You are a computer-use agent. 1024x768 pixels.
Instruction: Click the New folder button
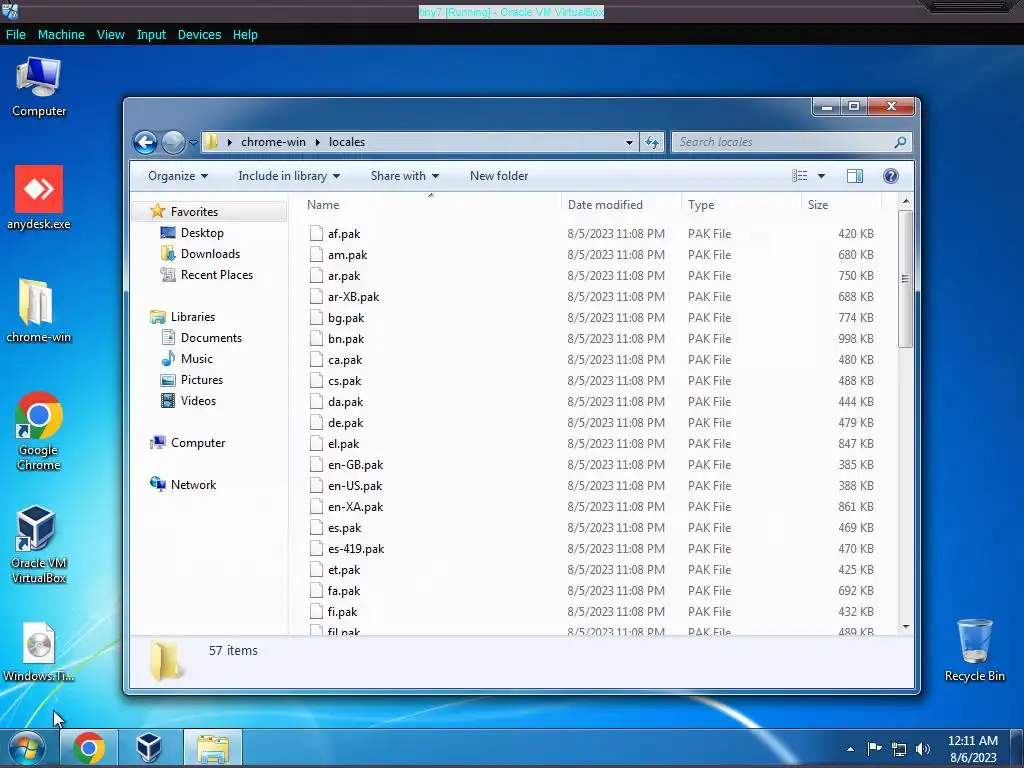[499, 176]
